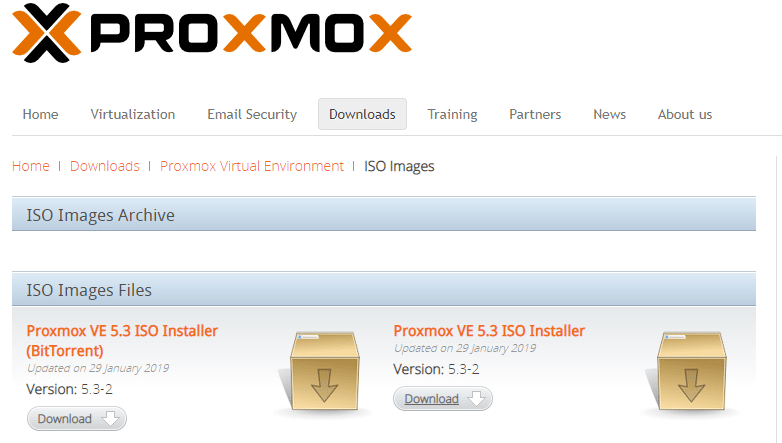782x443 pixels.
Task: Follow Proxmox Virtual Environment breadcrumb link
Action: (x=252, y=166)
